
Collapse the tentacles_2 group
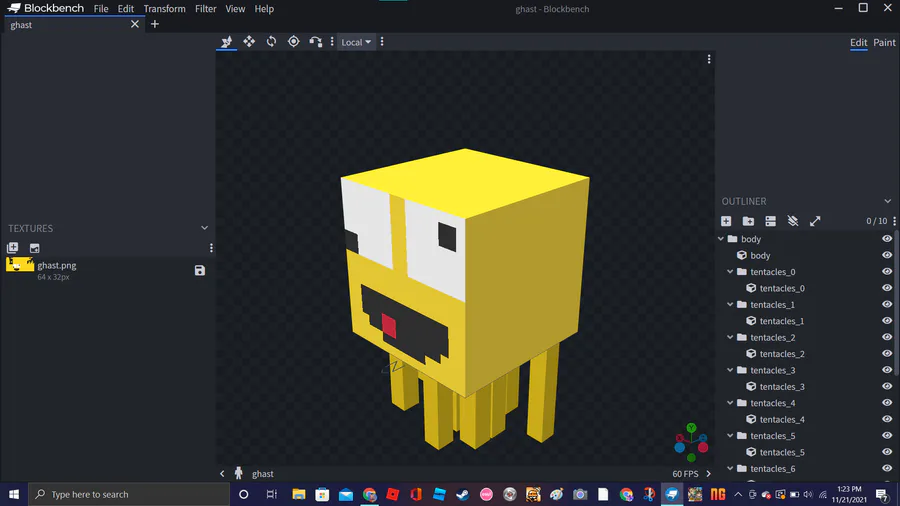pos(730,337)
